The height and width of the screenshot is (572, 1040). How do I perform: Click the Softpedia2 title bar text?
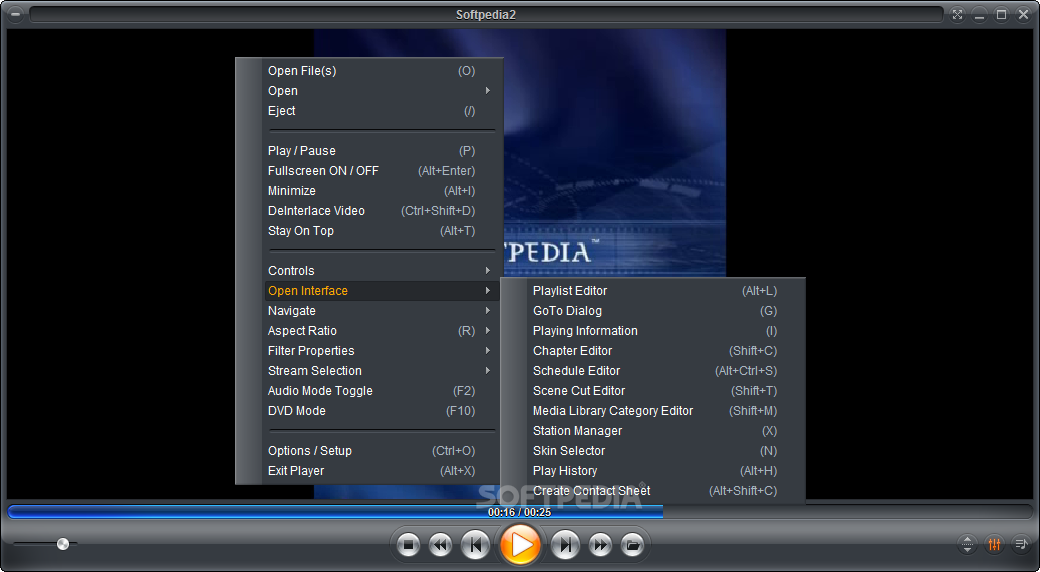click(x=486, y=14)
